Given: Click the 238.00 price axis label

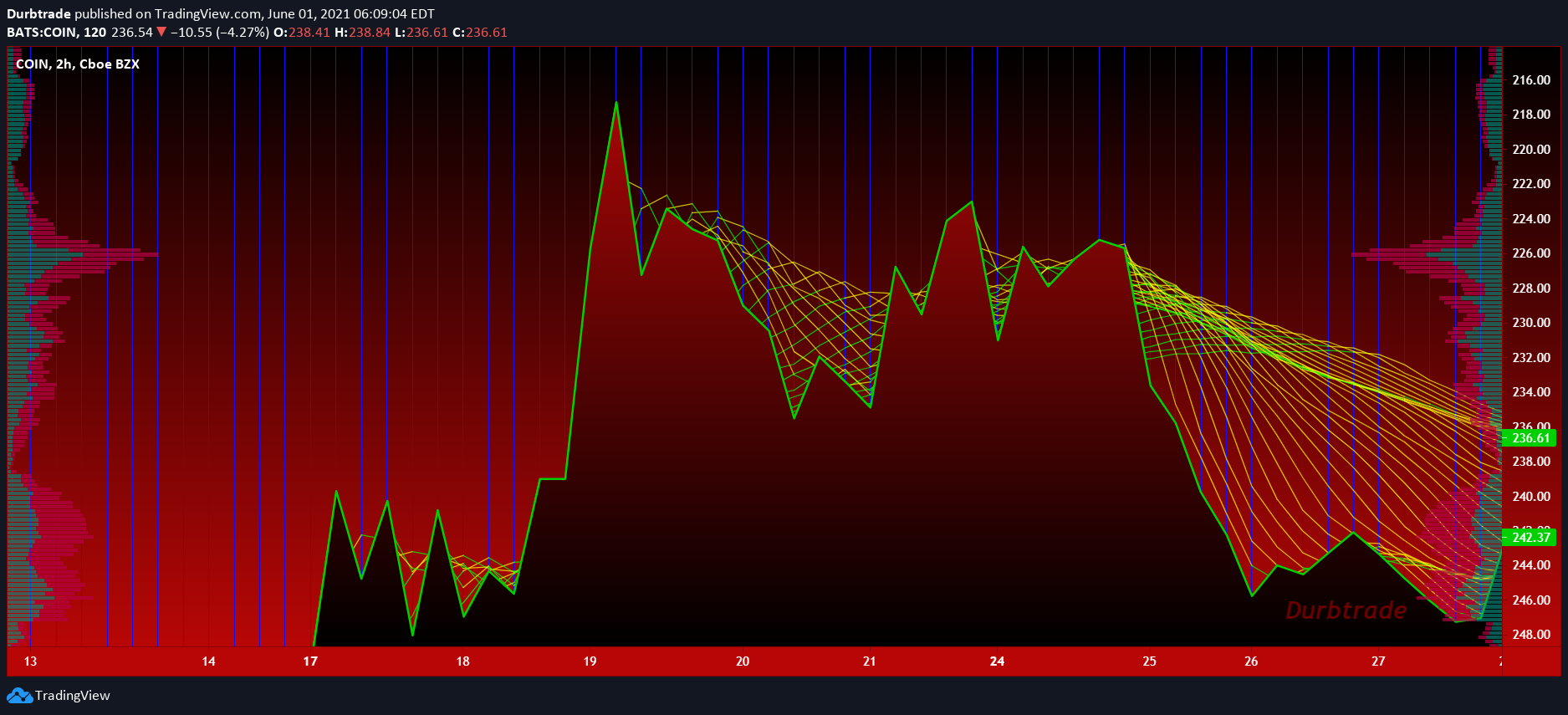Looking at the screenshot, I should coord(1531,462).
